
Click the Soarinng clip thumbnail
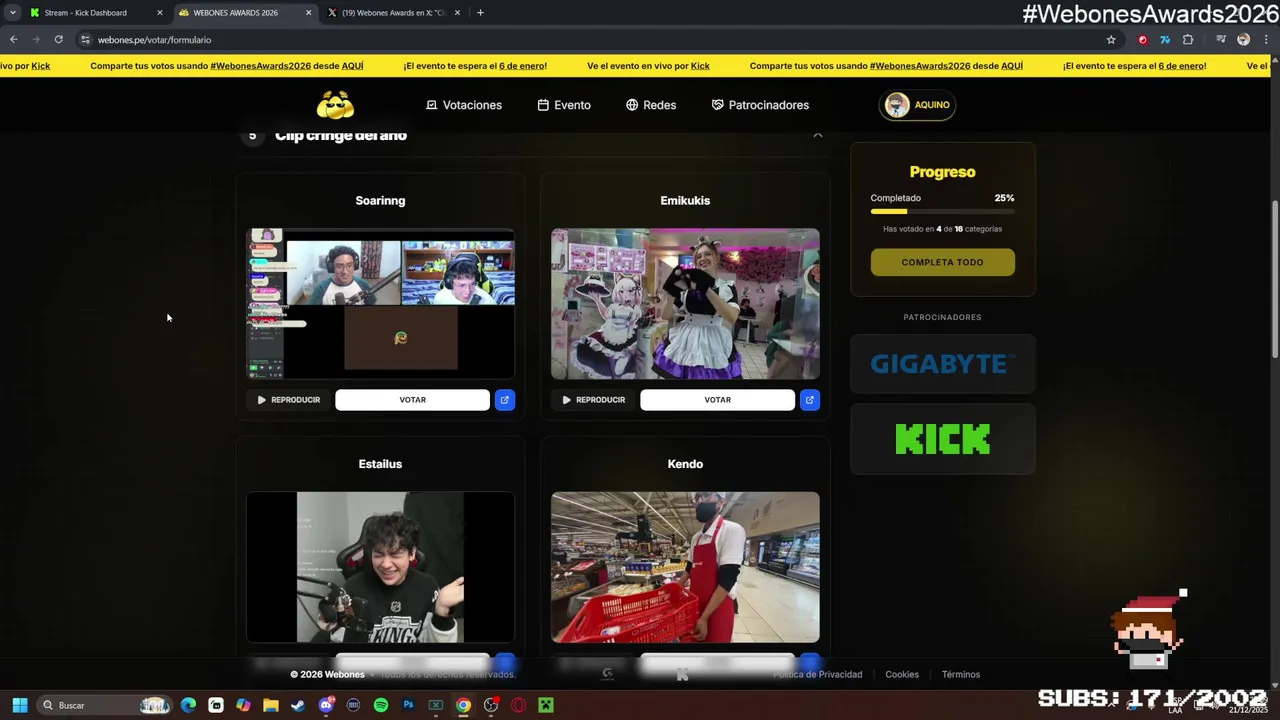pyautogui.click(x=381, y=304)
